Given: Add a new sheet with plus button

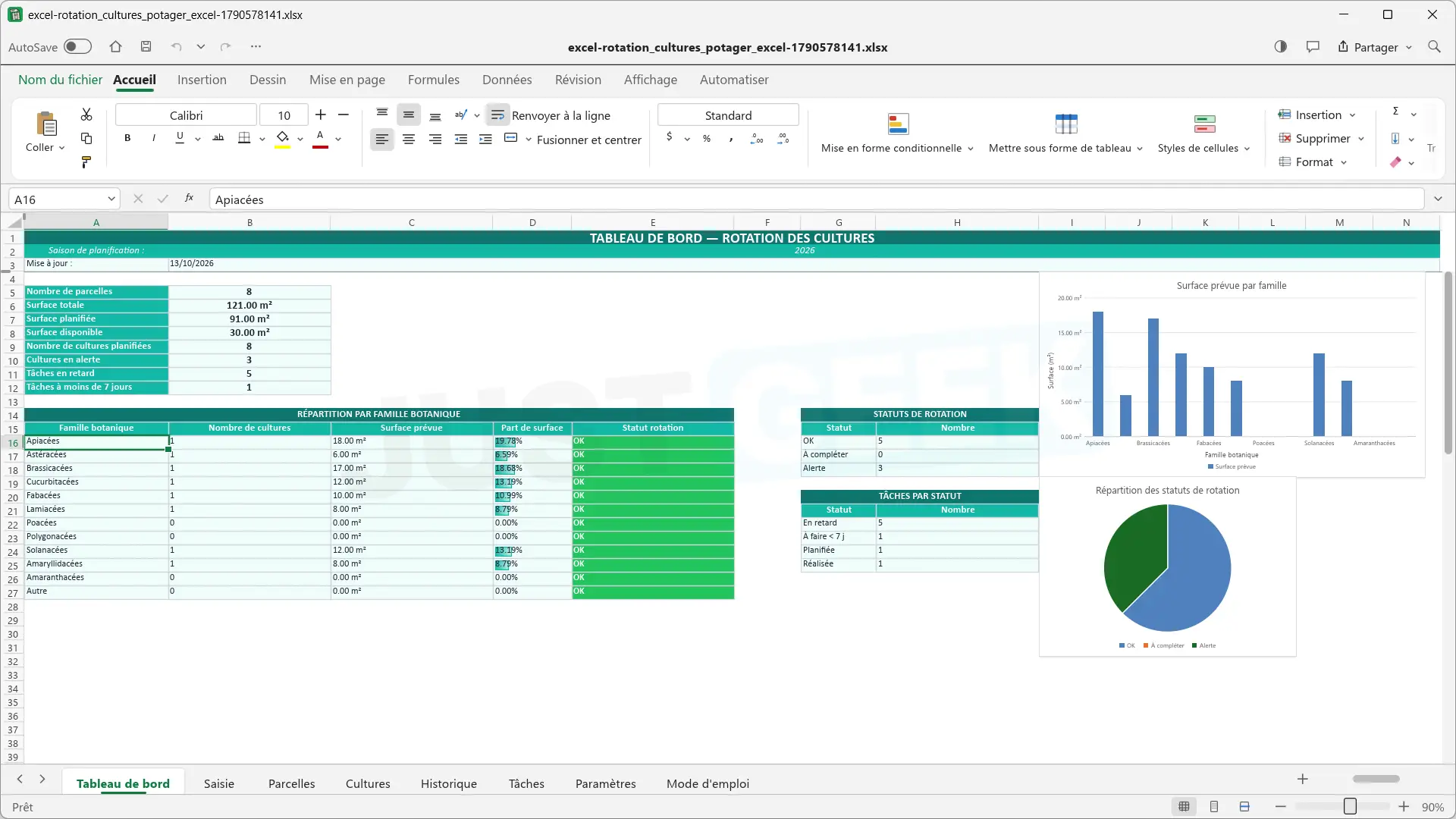Looking at the screenshot, I should [x=1302, y=779].
